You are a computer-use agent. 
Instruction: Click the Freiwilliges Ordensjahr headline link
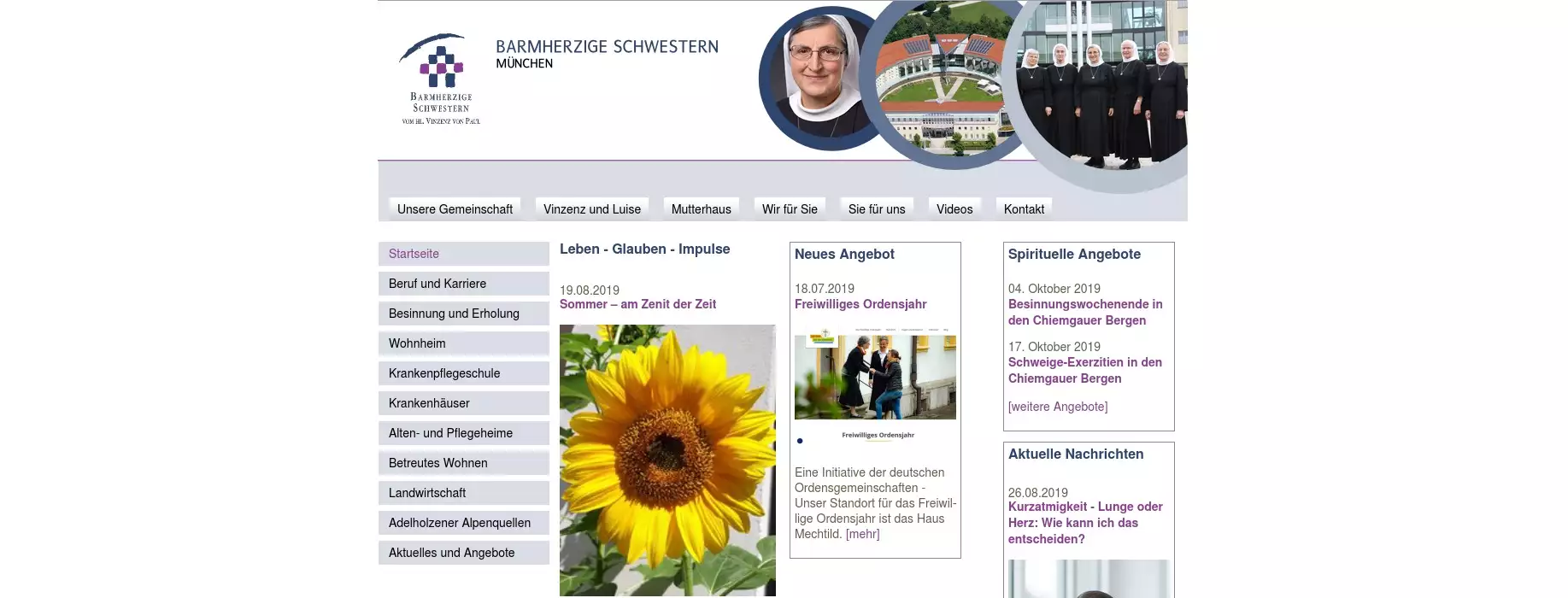pos(860,304)
